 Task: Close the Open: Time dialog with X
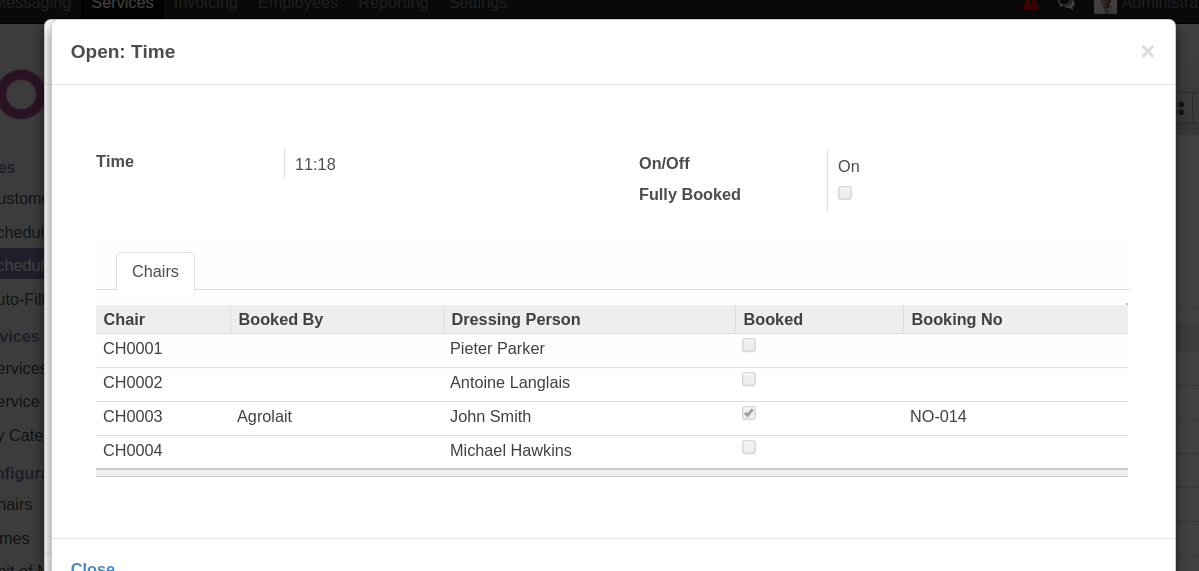[1147, 51]
